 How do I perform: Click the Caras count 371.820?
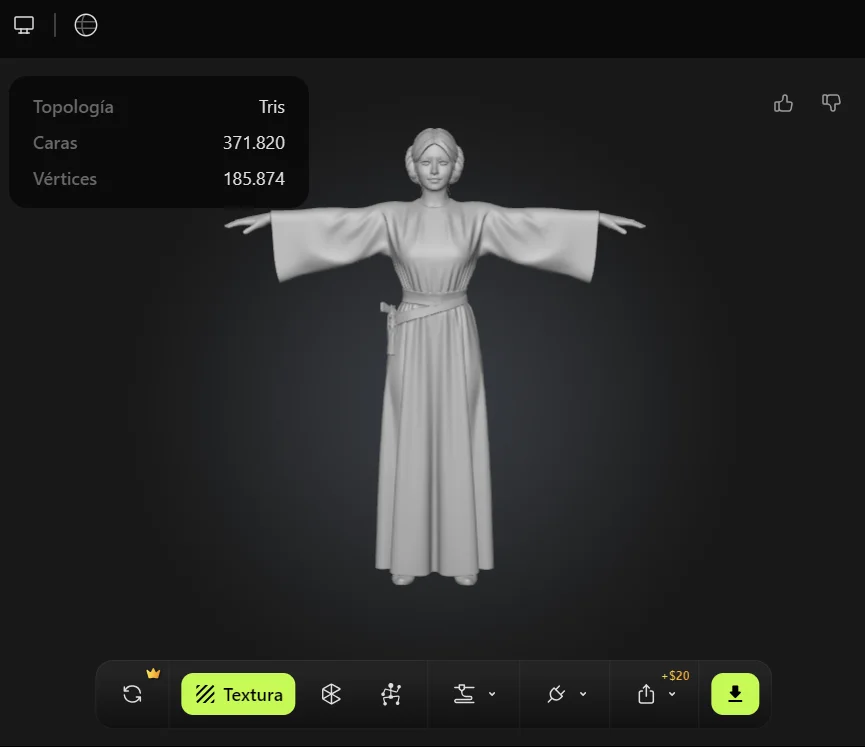click(253, 143)
